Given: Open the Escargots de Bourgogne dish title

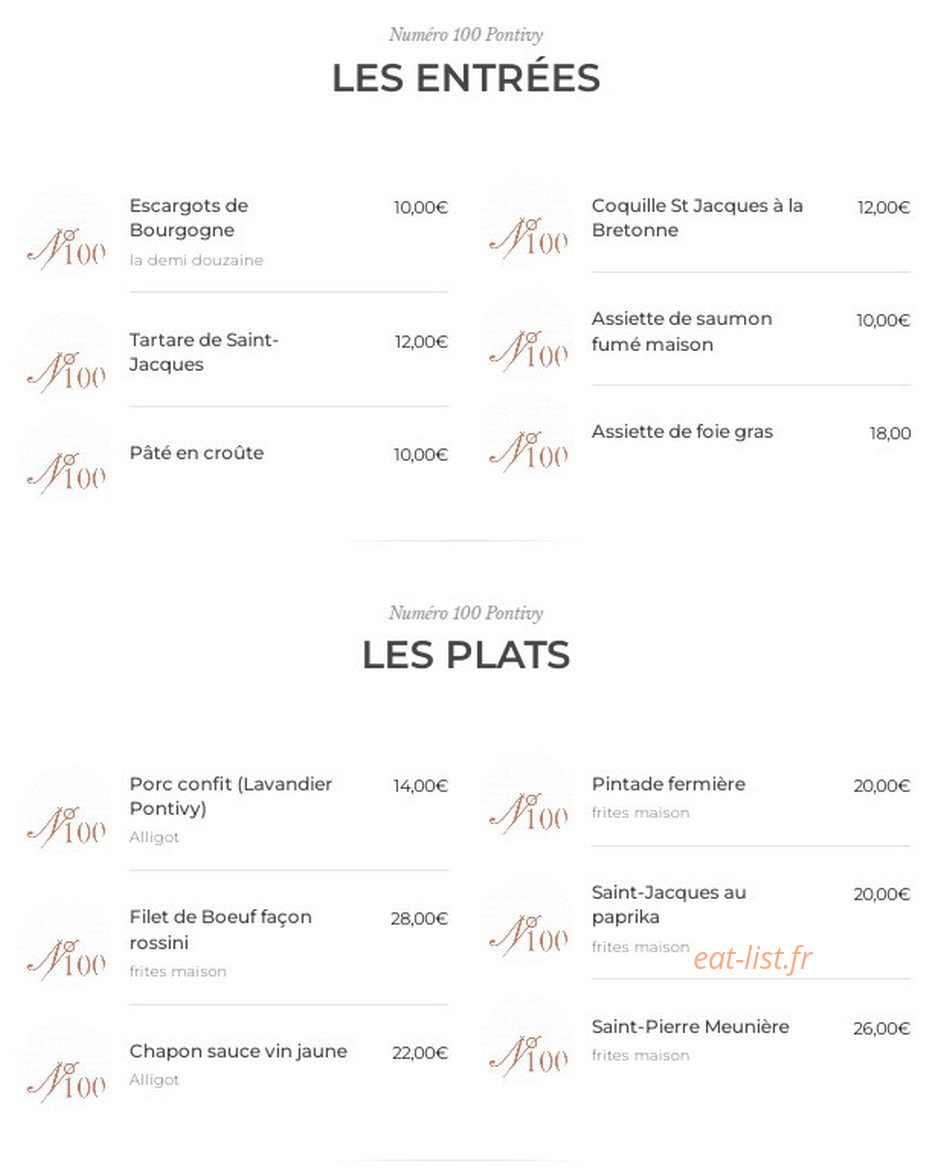Looking at the screenshot, I should pyautogui.click(x=189, y=217).
